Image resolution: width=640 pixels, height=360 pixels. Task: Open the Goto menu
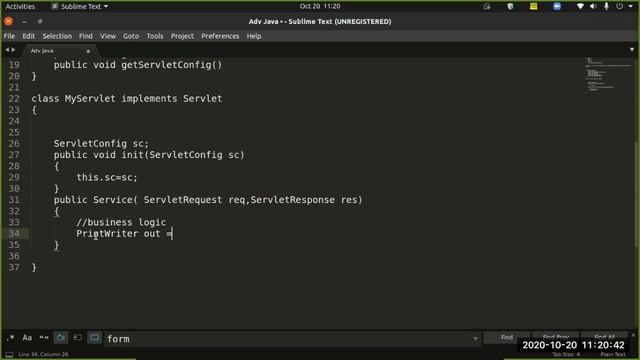coord(131,36)
